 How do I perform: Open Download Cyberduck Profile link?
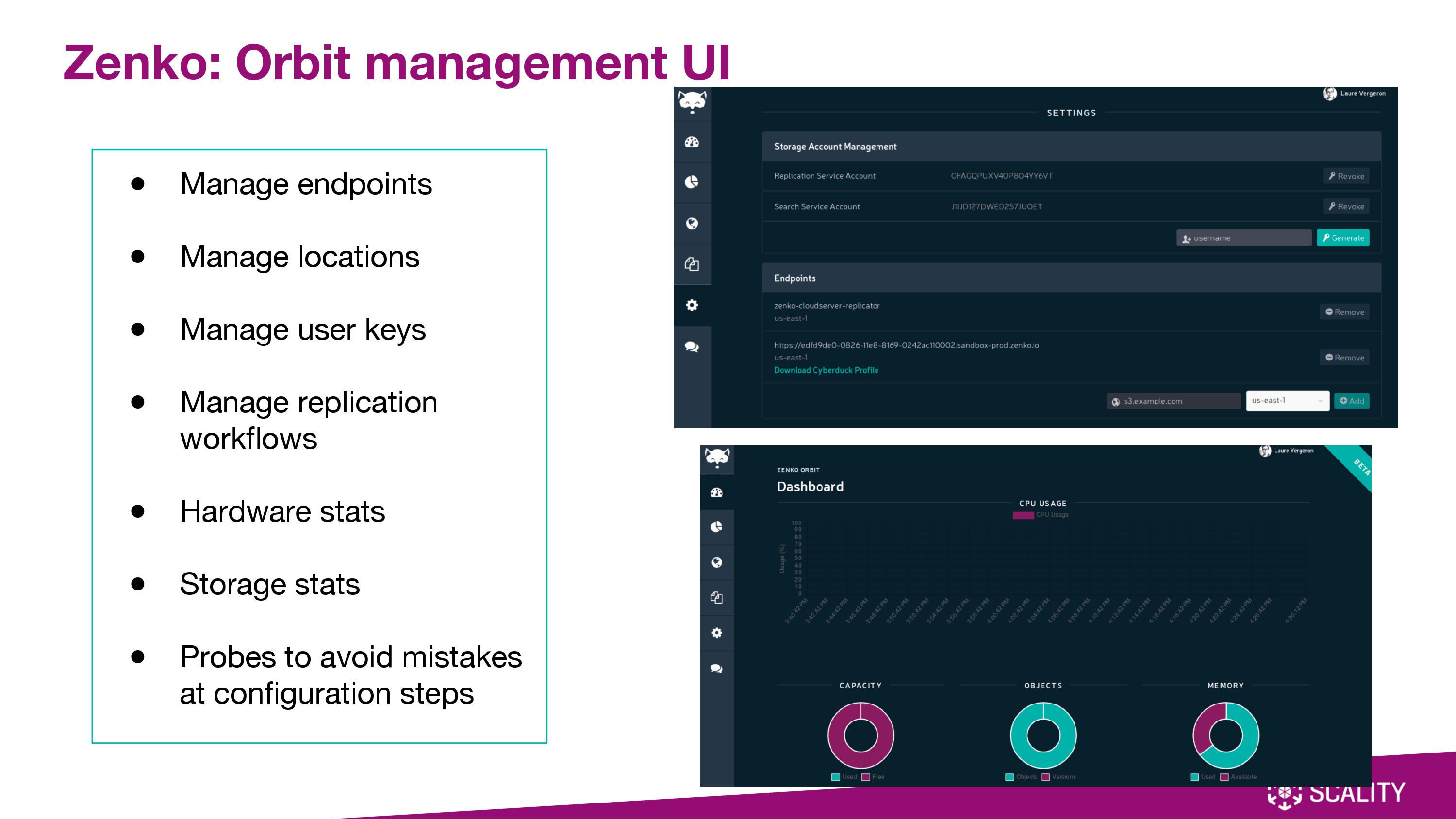826,370
